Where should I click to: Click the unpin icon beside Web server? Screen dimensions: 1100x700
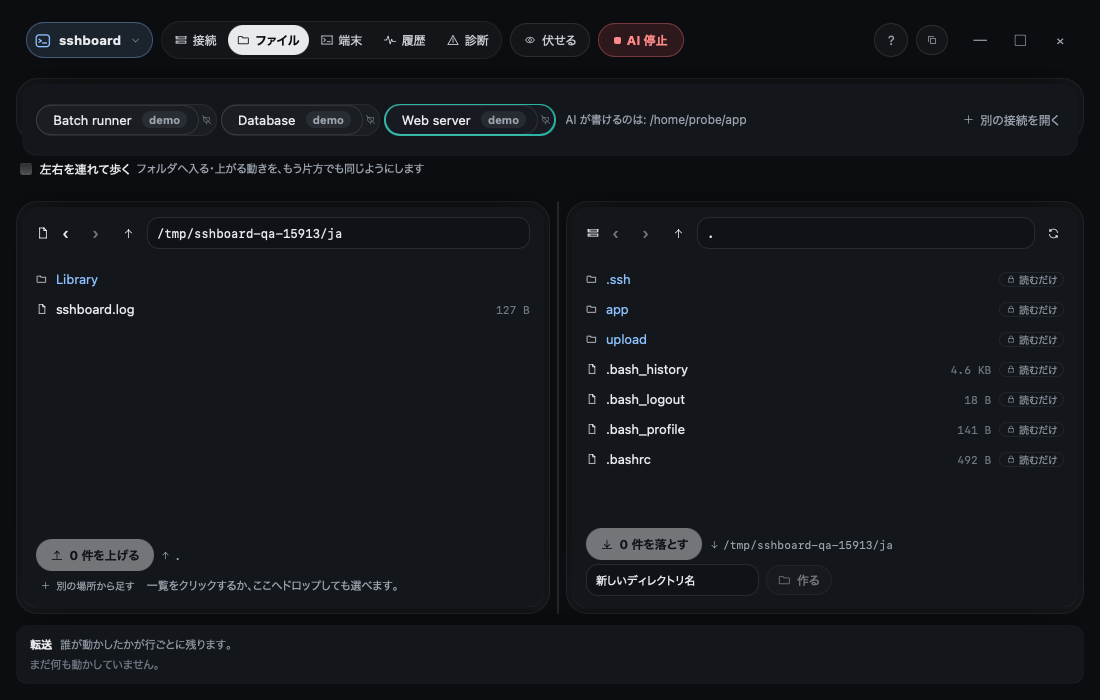[x=546, y=120]
